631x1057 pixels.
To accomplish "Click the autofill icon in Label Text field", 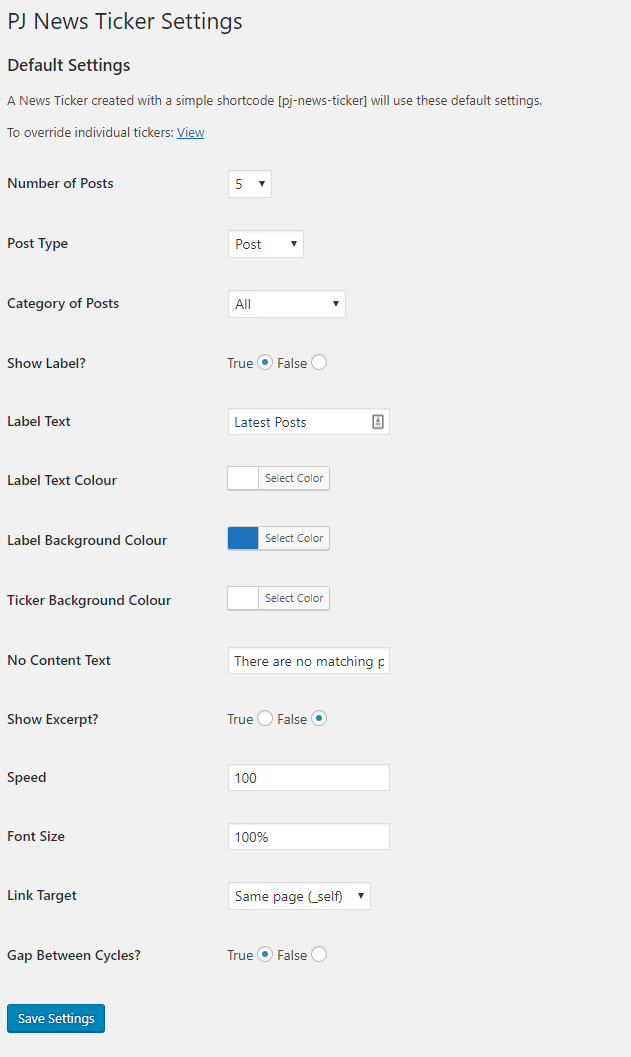I will 378,422.
